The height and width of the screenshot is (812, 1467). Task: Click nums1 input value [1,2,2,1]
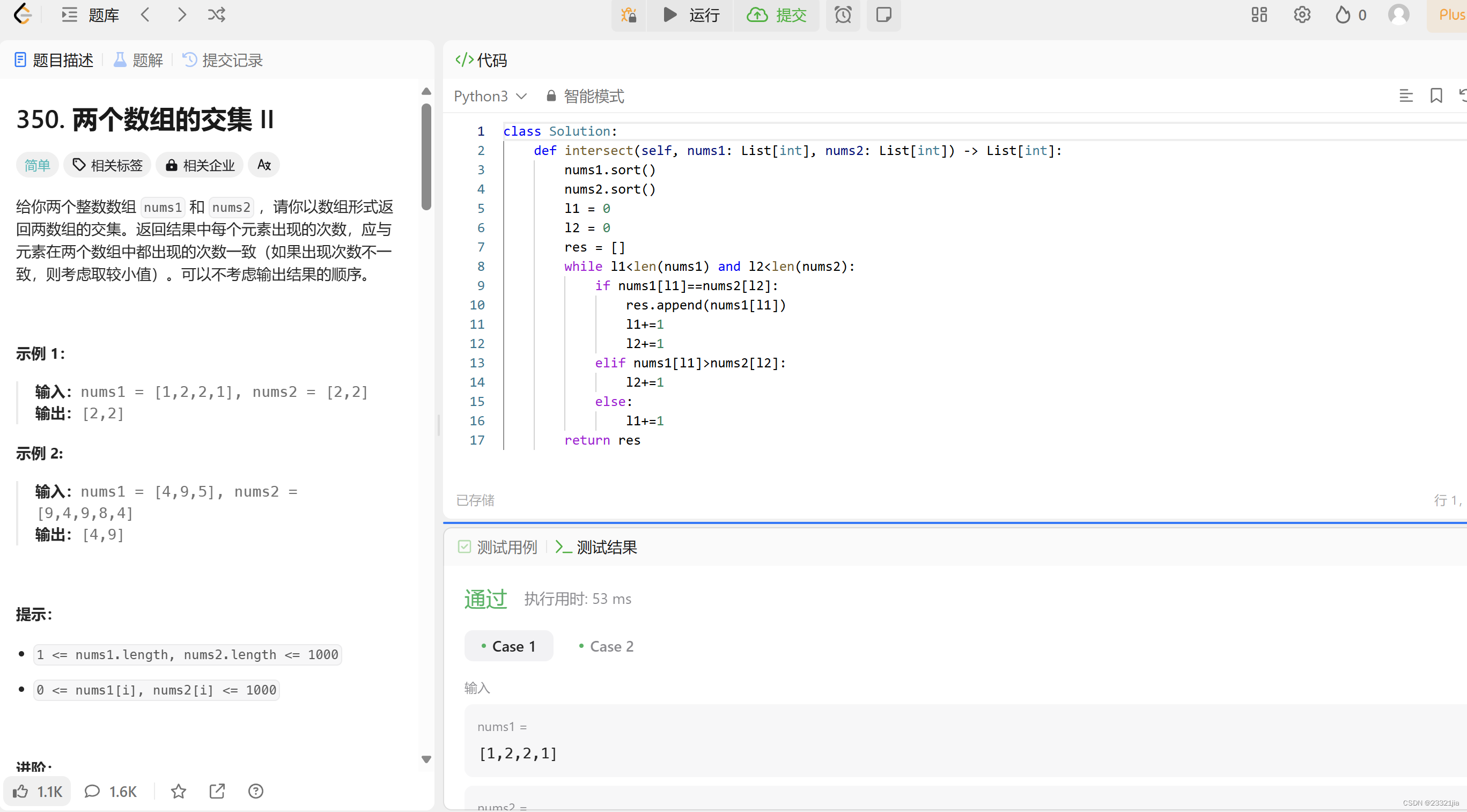[x=518, y=754]
